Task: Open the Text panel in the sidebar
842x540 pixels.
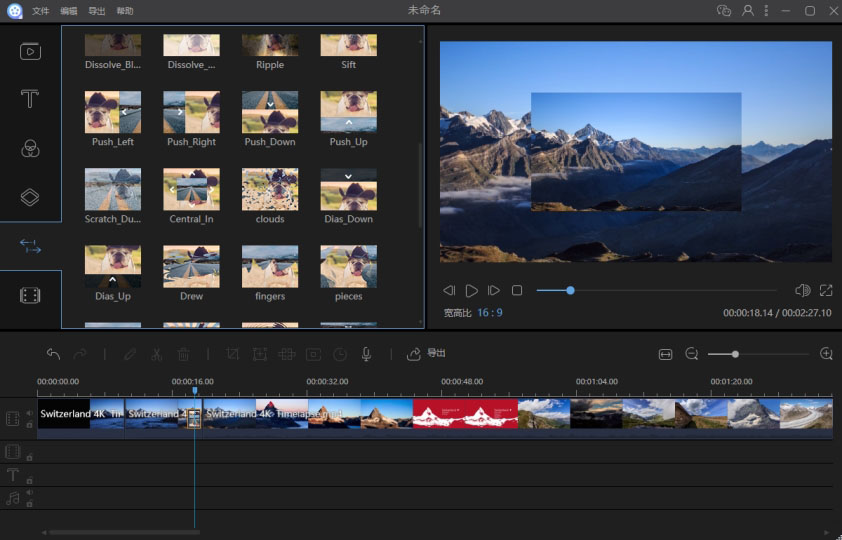Action: point(30,99)
